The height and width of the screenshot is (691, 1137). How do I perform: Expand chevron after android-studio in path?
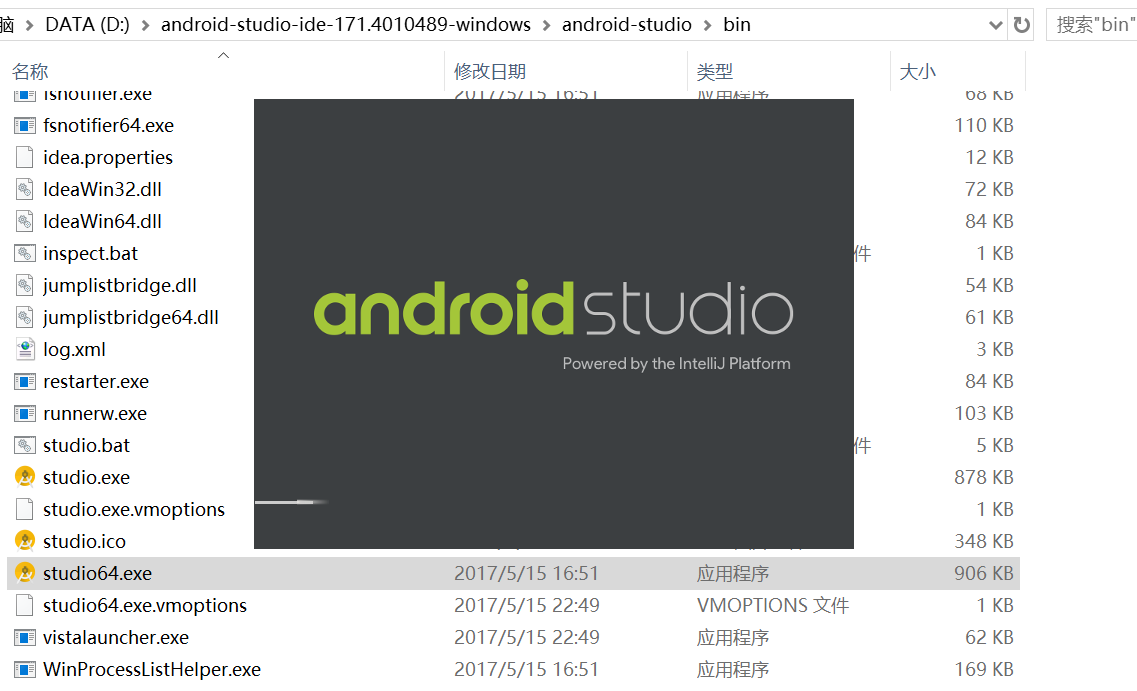[707, 25]
